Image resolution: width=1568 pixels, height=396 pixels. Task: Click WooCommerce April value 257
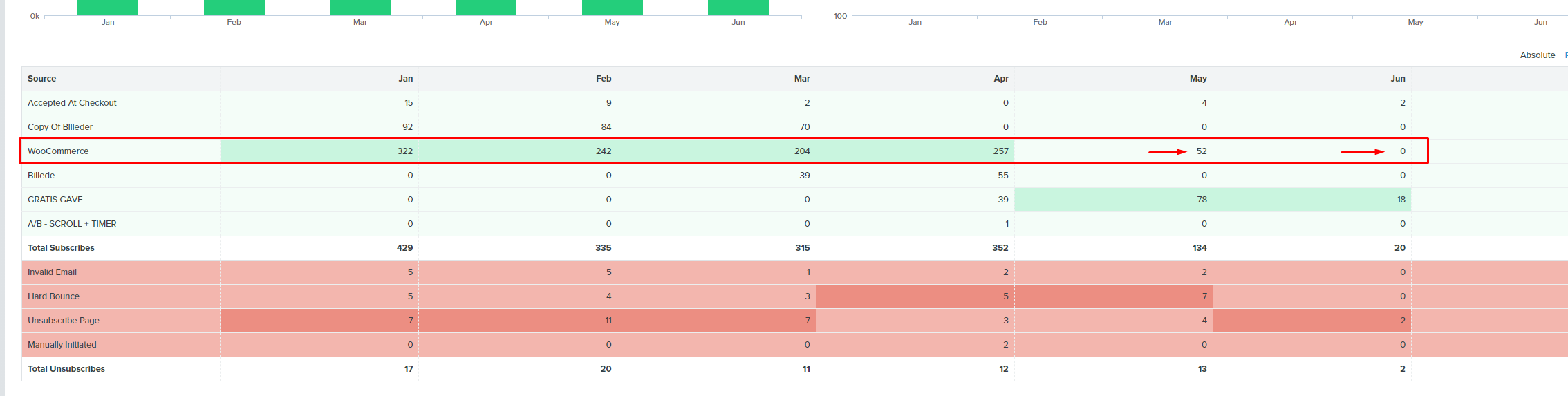pos(1001,151)
